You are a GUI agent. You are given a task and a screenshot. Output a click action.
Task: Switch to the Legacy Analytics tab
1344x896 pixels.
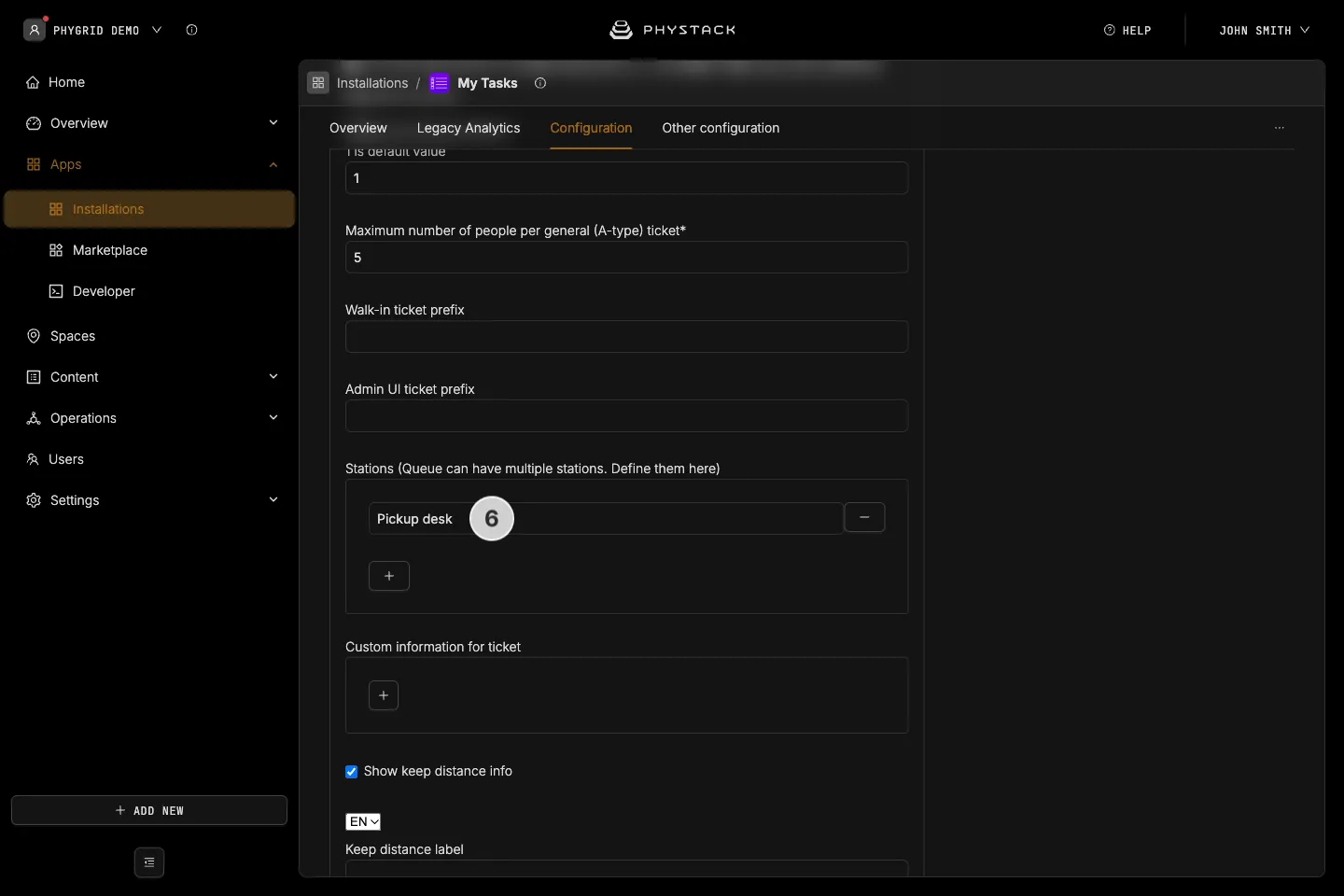(x=469, y=128)
